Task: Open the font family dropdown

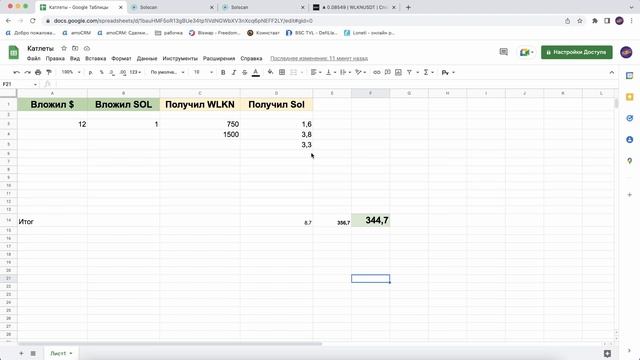Action: [x=167, y=72]
